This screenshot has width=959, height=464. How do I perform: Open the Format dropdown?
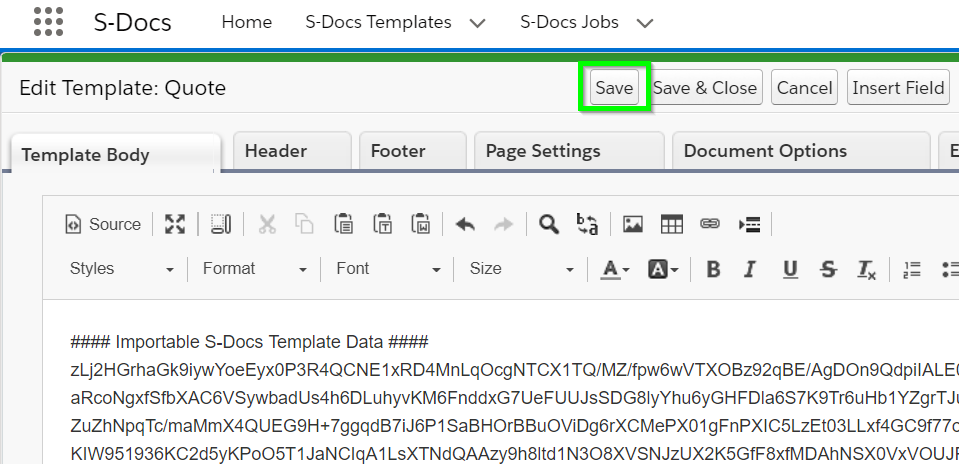[x=254, y=269]
